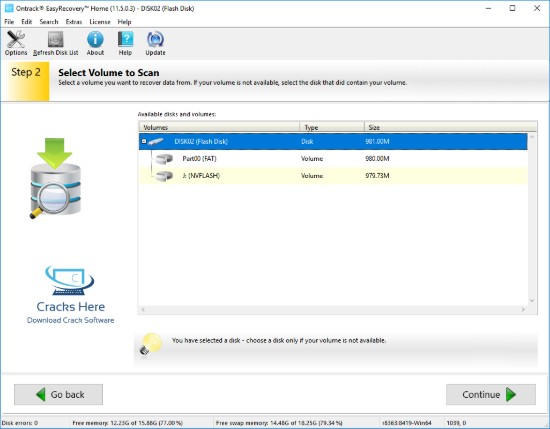The width and height of the screenshot is (550, 429).
Task: Open the Extras menu
Action: pos(74,22)
